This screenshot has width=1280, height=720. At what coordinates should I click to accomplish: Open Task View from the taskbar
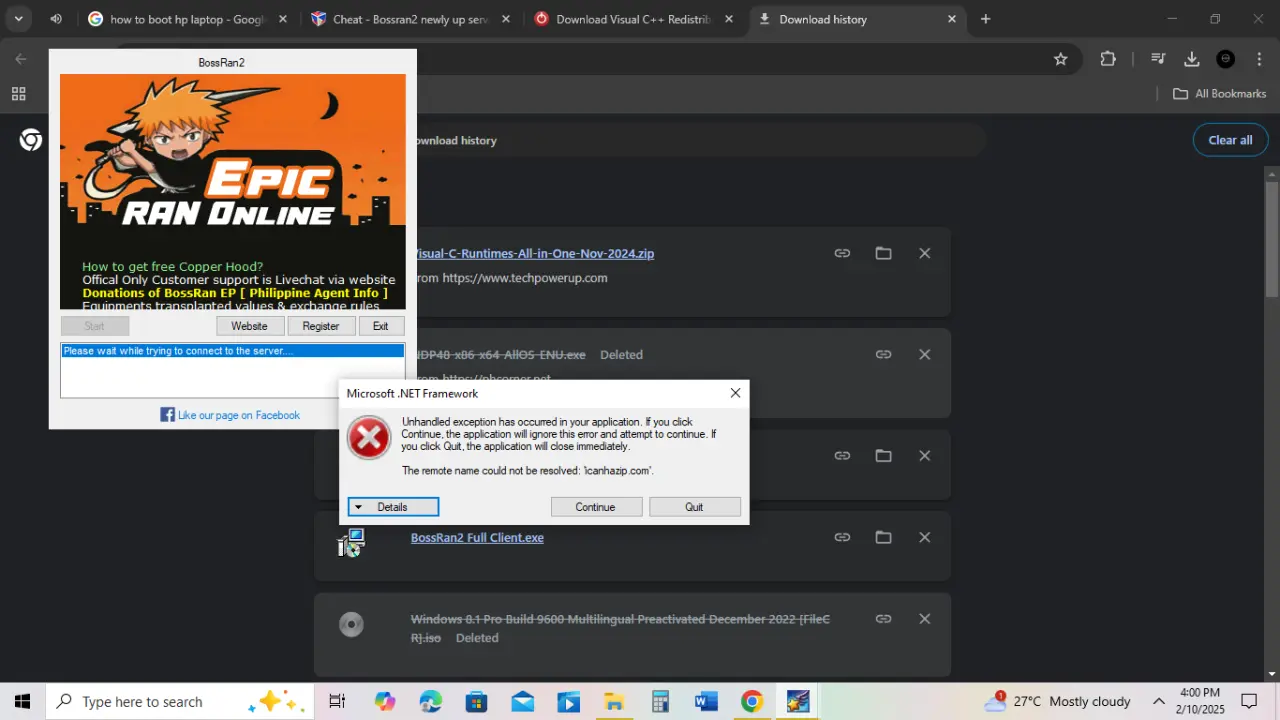tap(337, 701)
